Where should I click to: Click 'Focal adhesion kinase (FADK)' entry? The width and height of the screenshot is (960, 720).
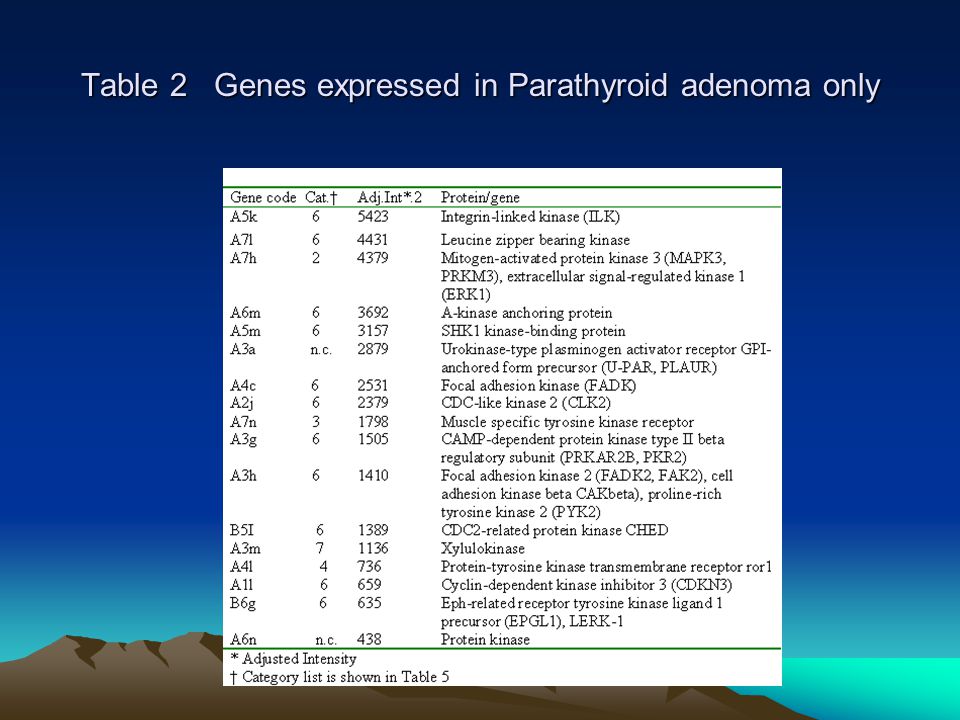pos(538,386)
